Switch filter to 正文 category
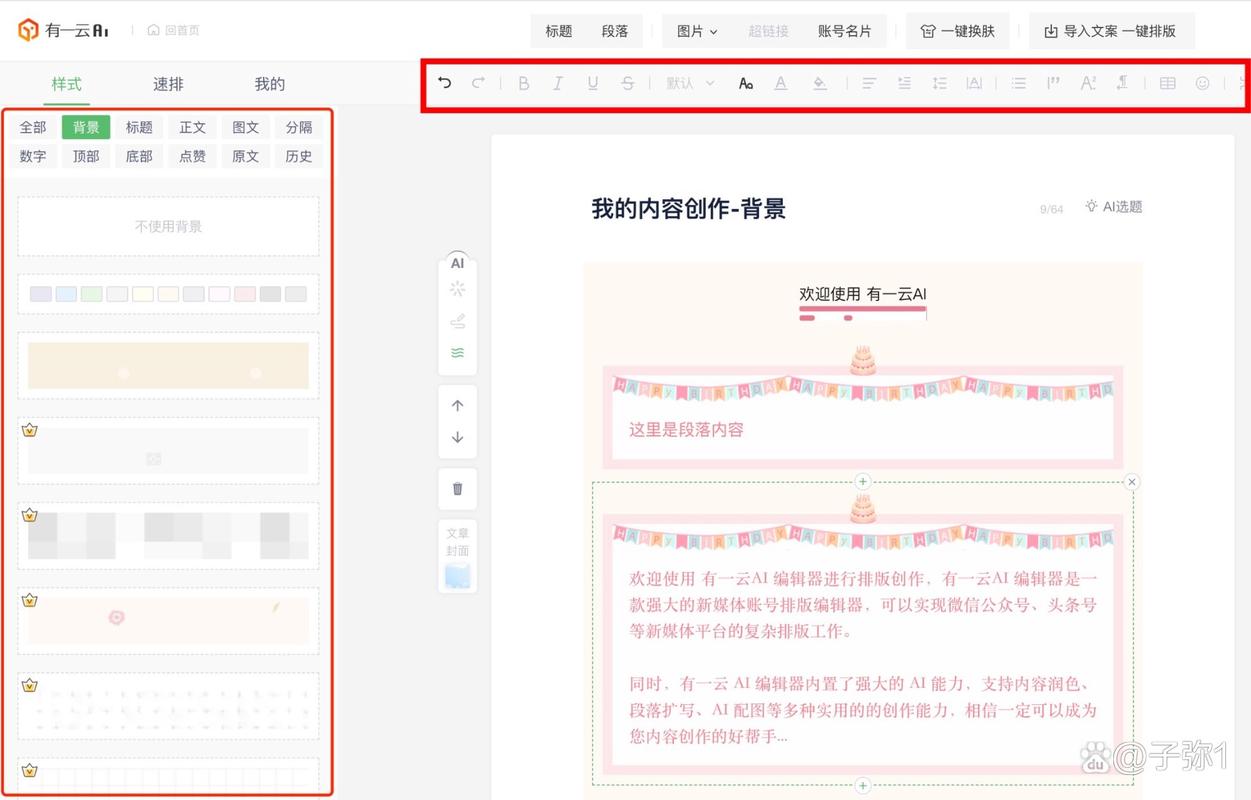Image resolution: width=1251 pixels, height=800 pixels. [x=192, y=127]
